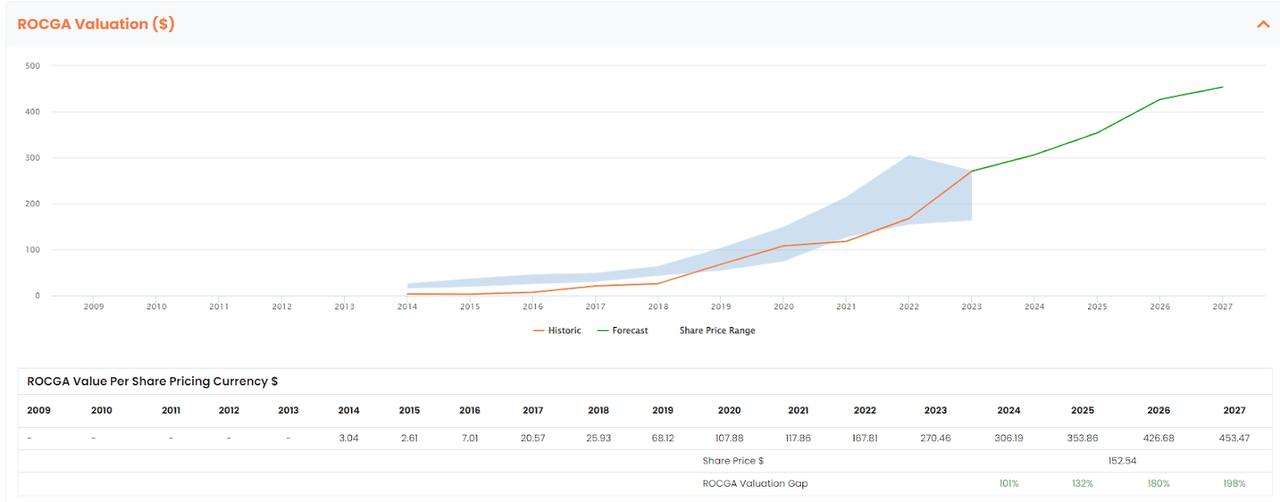1280x502 pixels.
Task: Click the Share Price $ row label
Action: 733,461
